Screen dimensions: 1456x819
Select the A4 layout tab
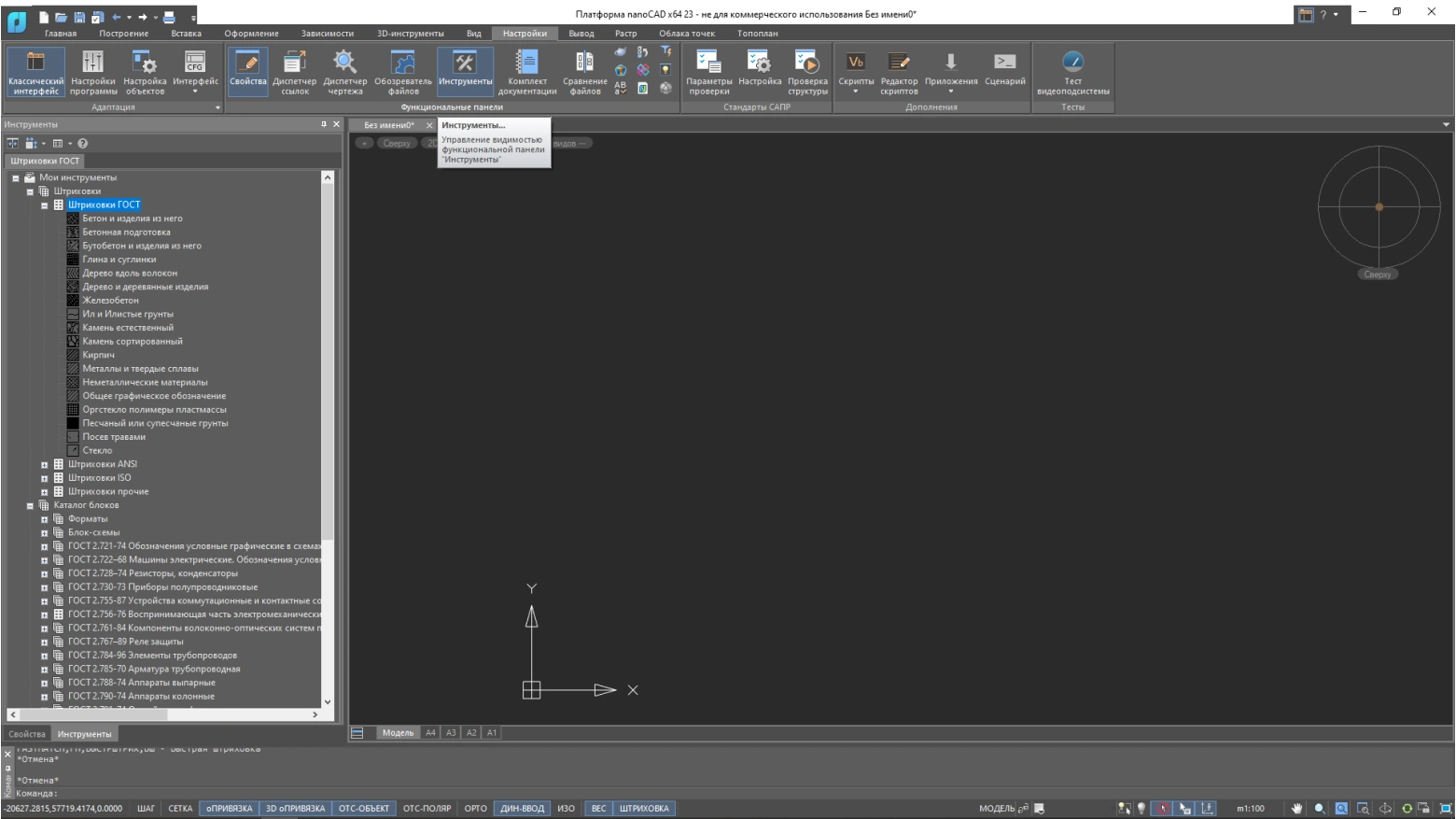coord(430,733)
